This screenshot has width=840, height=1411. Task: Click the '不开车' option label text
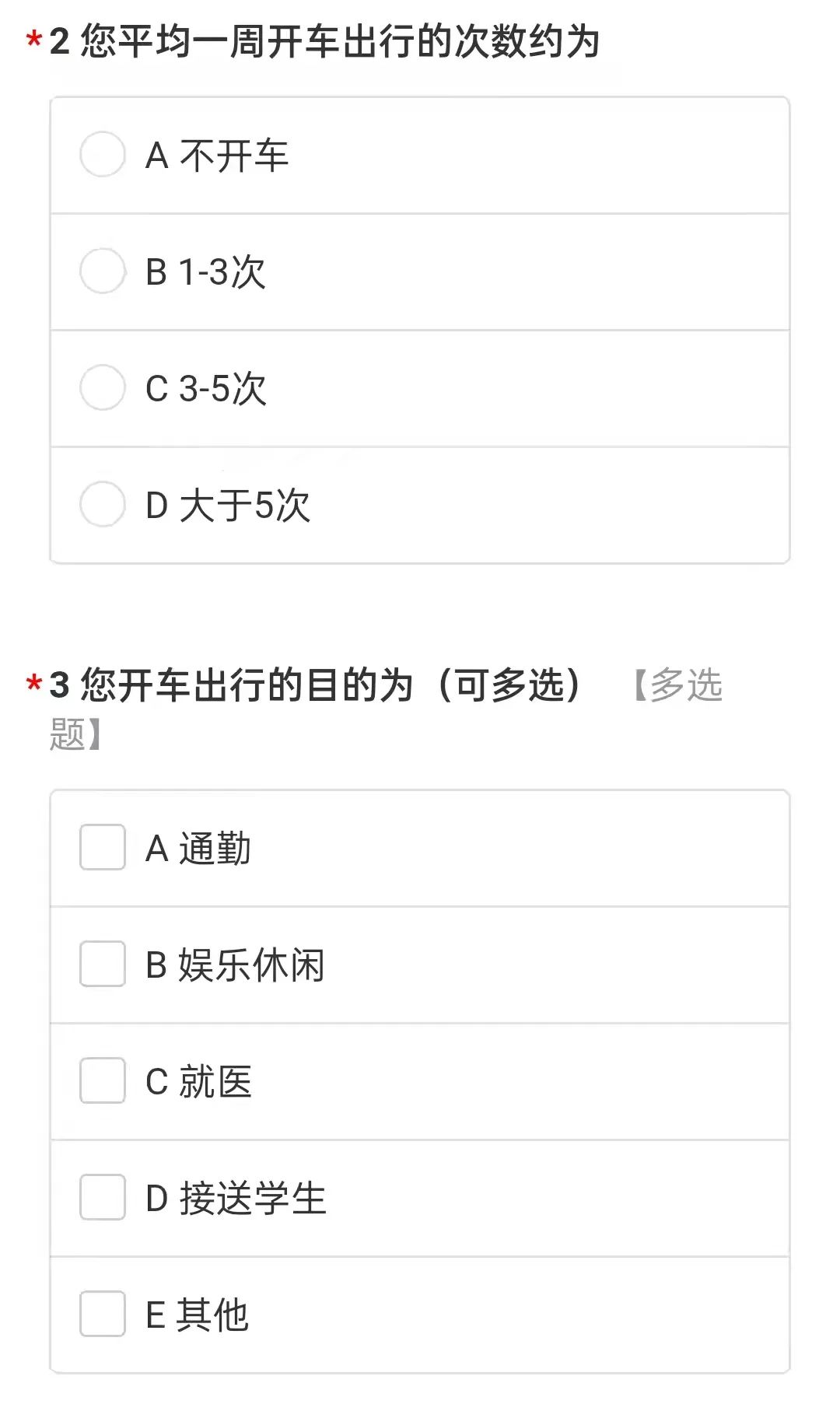pos(233,156)
